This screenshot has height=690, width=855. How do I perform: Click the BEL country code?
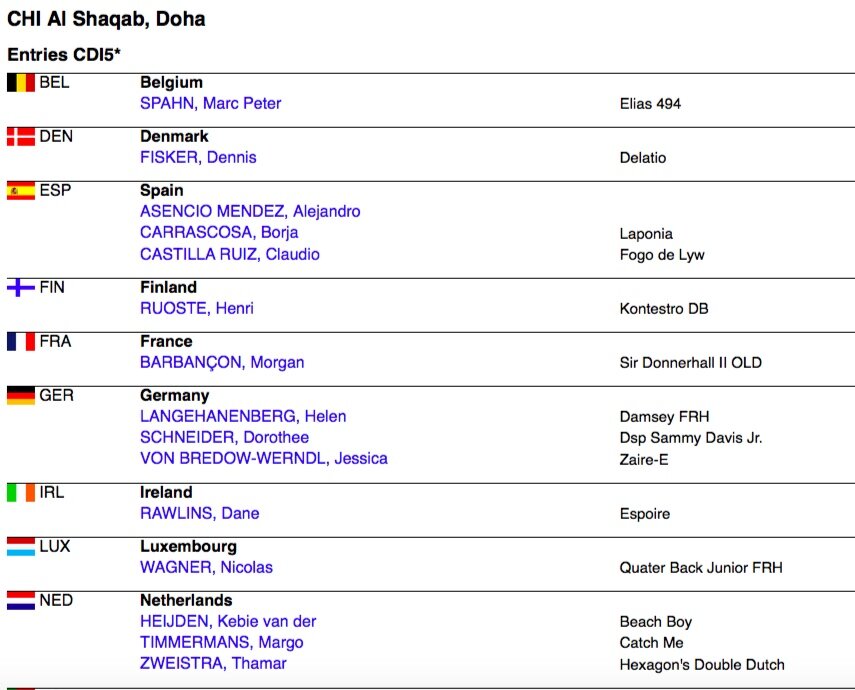(x=54, y=82)
